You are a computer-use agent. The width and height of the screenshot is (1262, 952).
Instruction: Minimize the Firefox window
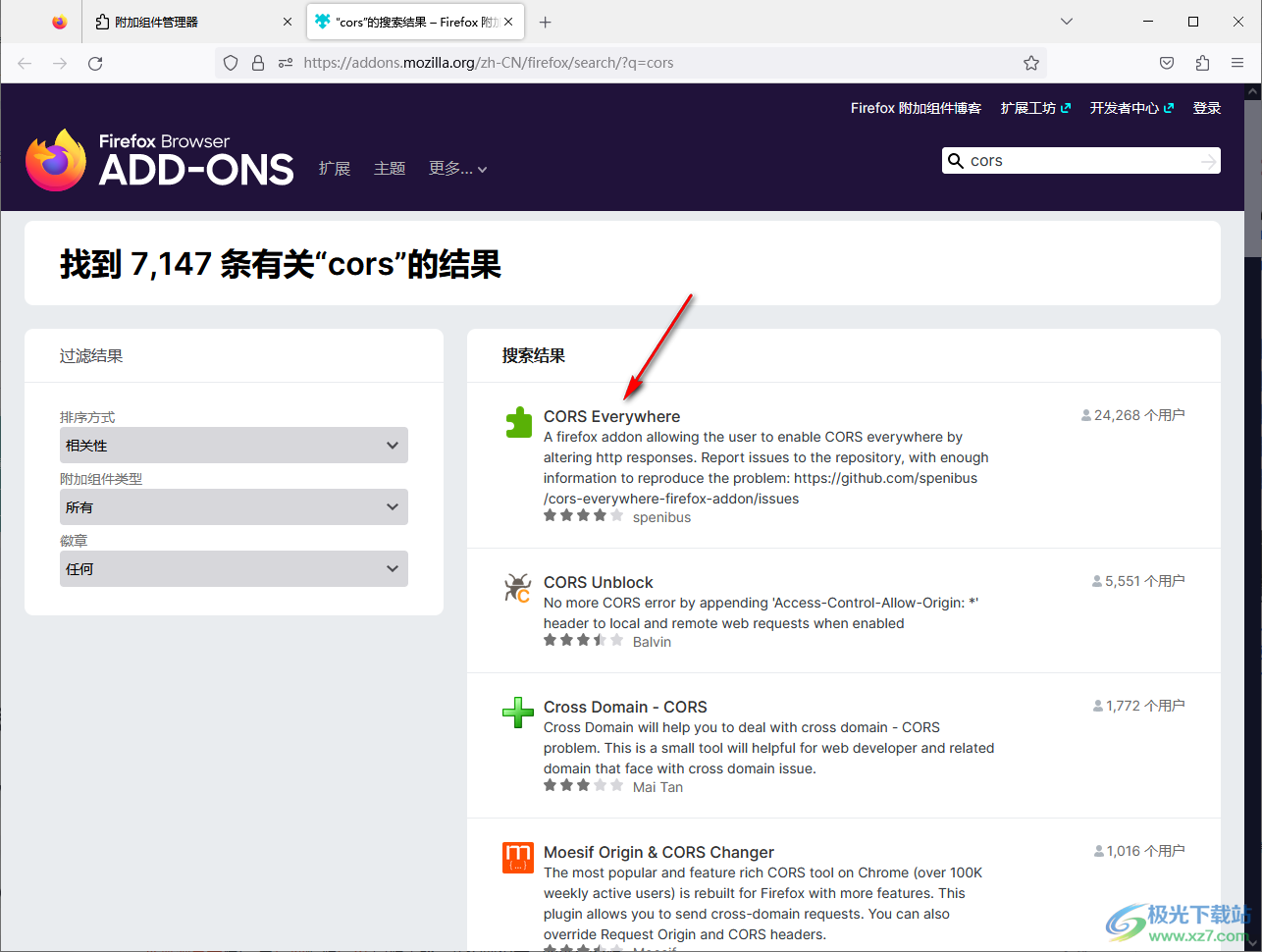[x=1149, y=22]
